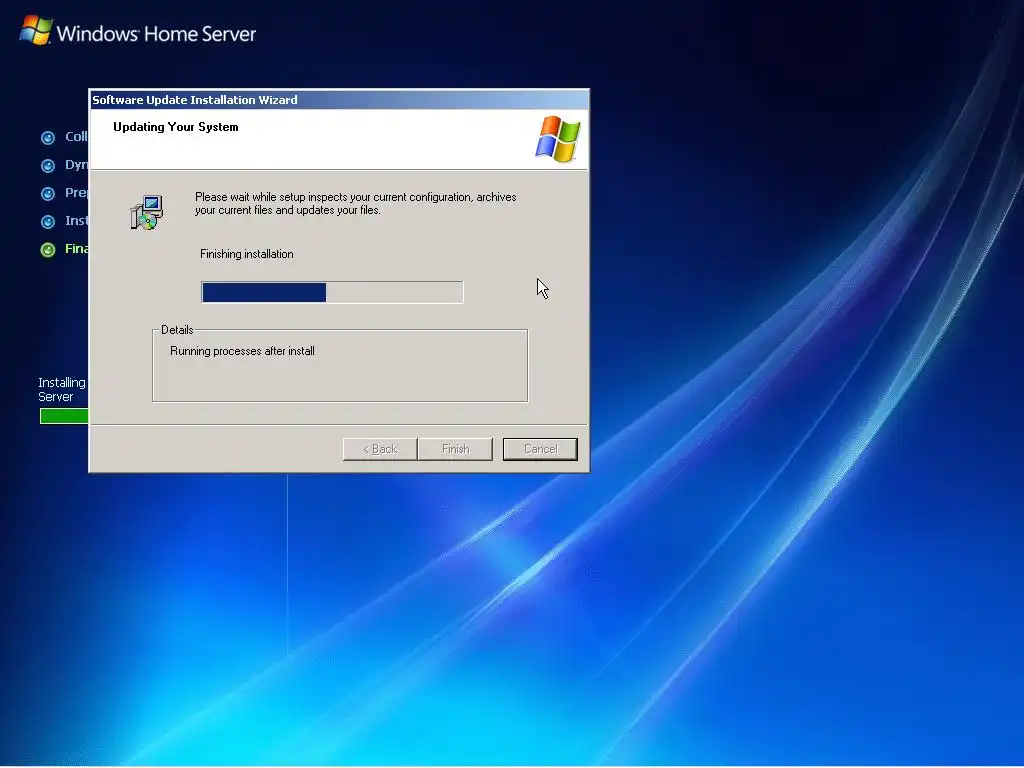Click the 'Installing Server' label text
The image size is (1024, 768).
[61, 389]
